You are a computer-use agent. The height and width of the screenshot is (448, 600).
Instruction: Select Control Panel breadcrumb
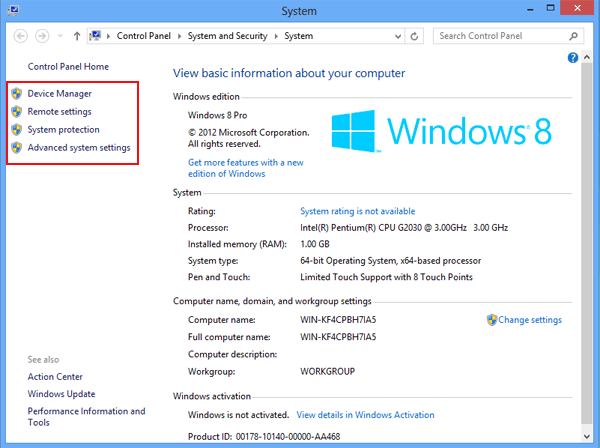point(143,36)
